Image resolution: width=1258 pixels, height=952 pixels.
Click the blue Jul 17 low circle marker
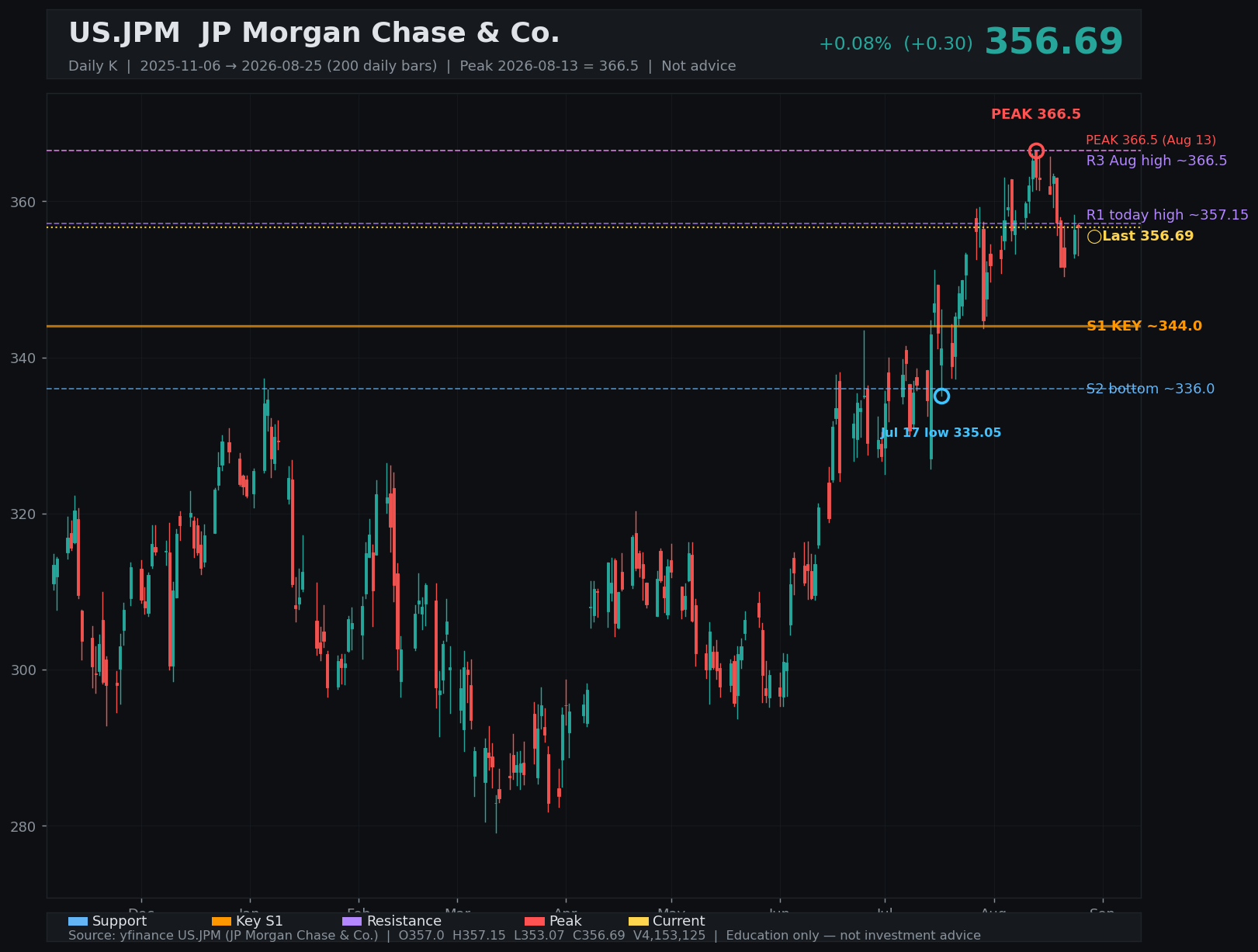pos(941,396)
